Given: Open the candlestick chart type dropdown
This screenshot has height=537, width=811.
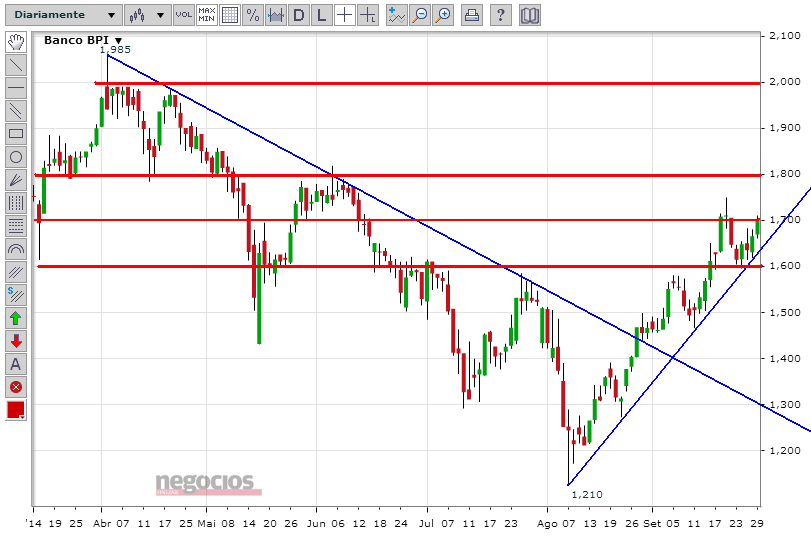Looking at the screenshot, I should click(x=146, y=15).
